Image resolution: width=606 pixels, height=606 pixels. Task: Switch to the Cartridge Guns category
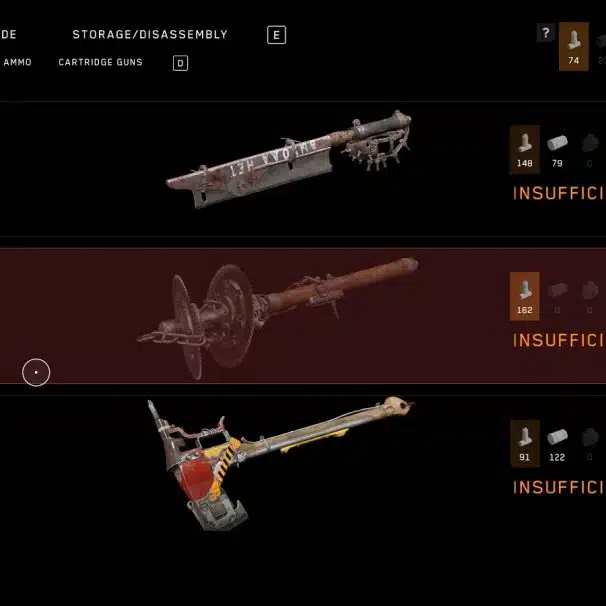(x=100, y=62)
